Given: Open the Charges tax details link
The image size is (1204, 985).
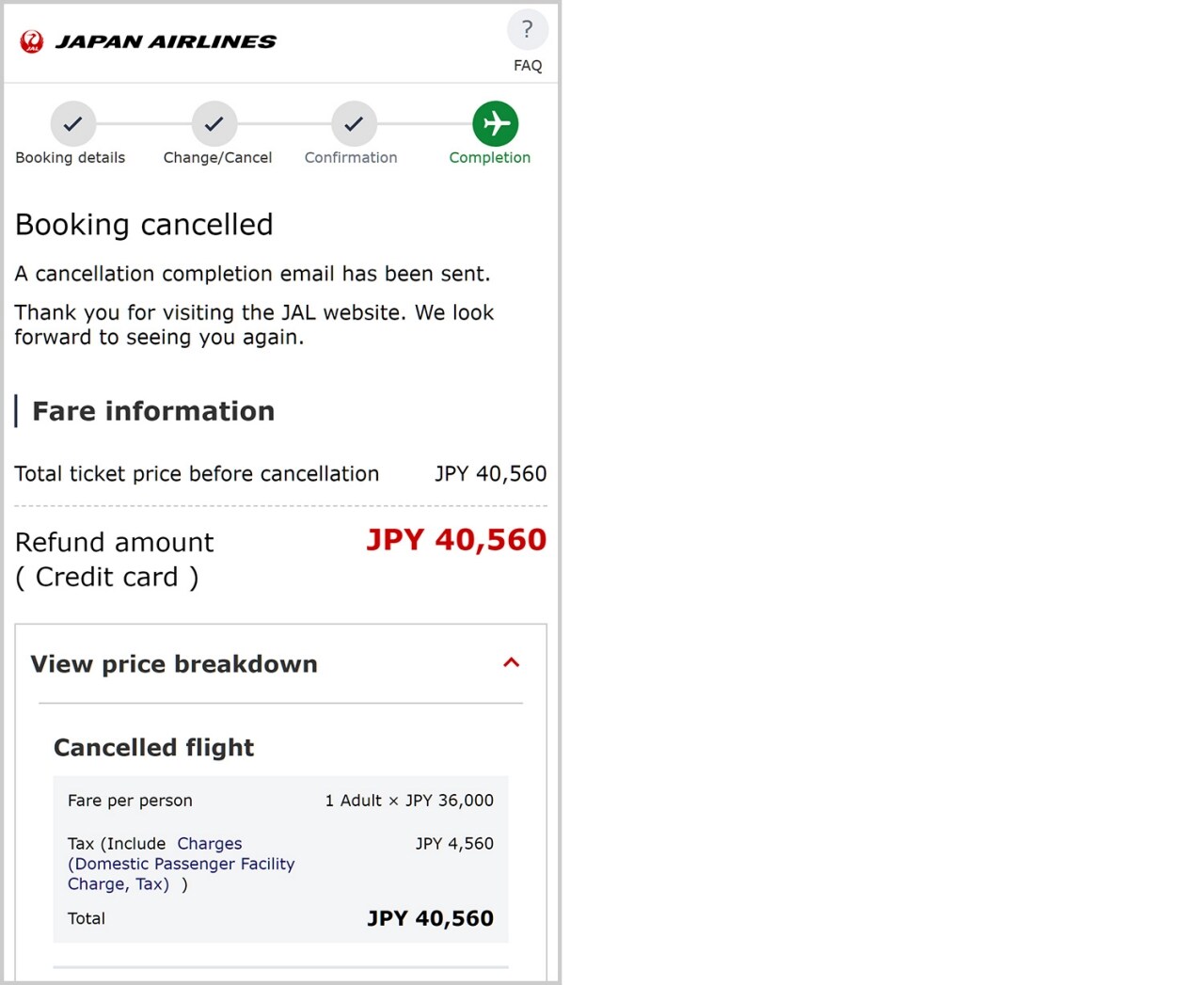Looking at the screenshot, I should coord(210,844).
